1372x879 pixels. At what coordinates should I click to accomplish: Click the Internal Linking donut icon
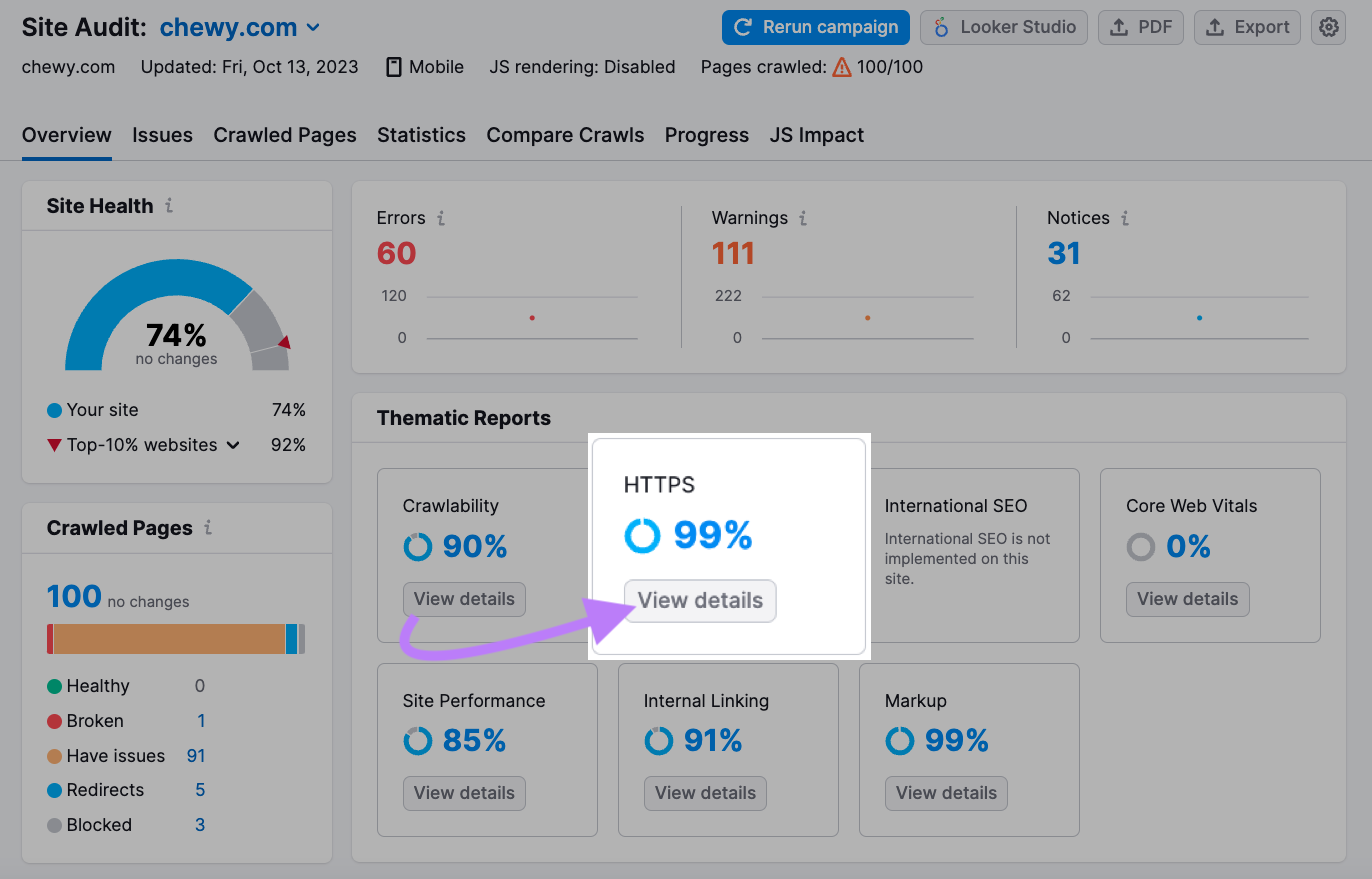659,741
